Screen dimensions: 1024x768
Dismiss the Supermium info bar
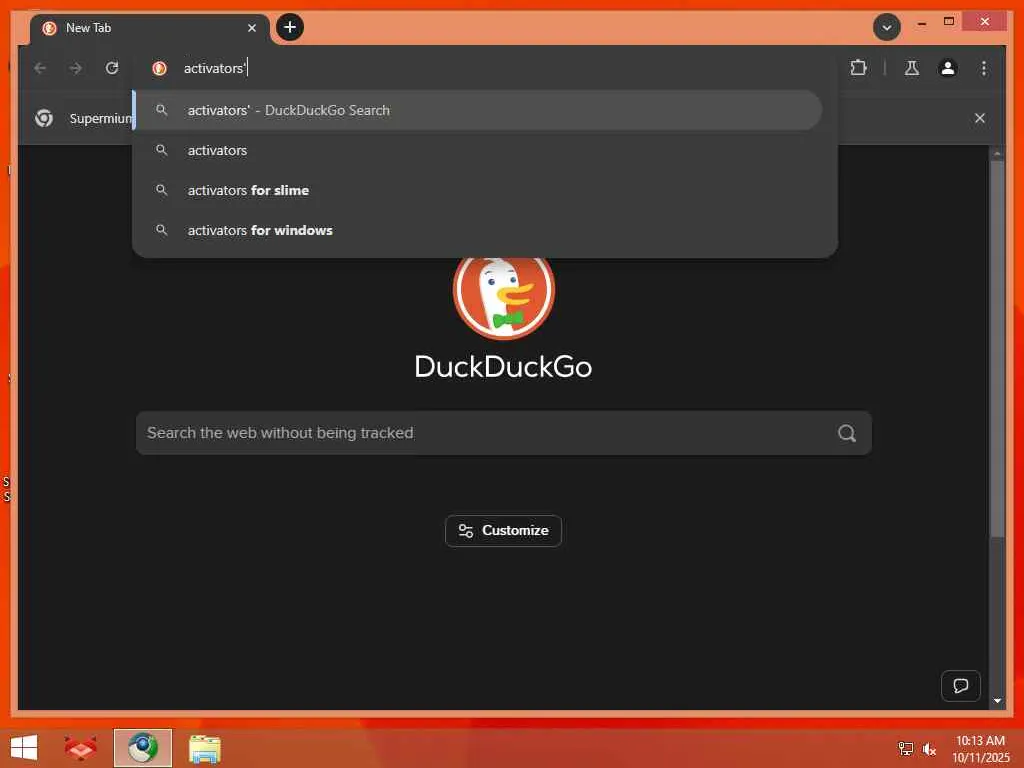(980, 118)
